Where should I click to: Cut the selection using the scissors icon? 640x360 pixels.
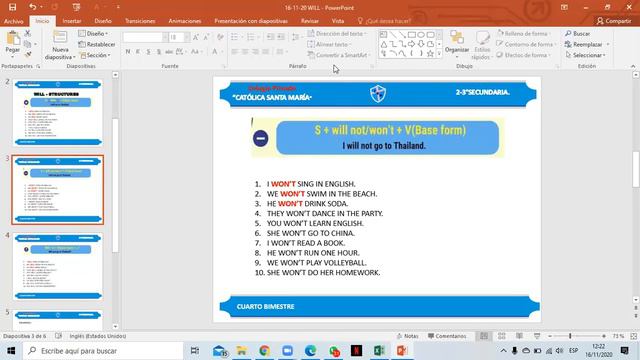tap(28, 33)
